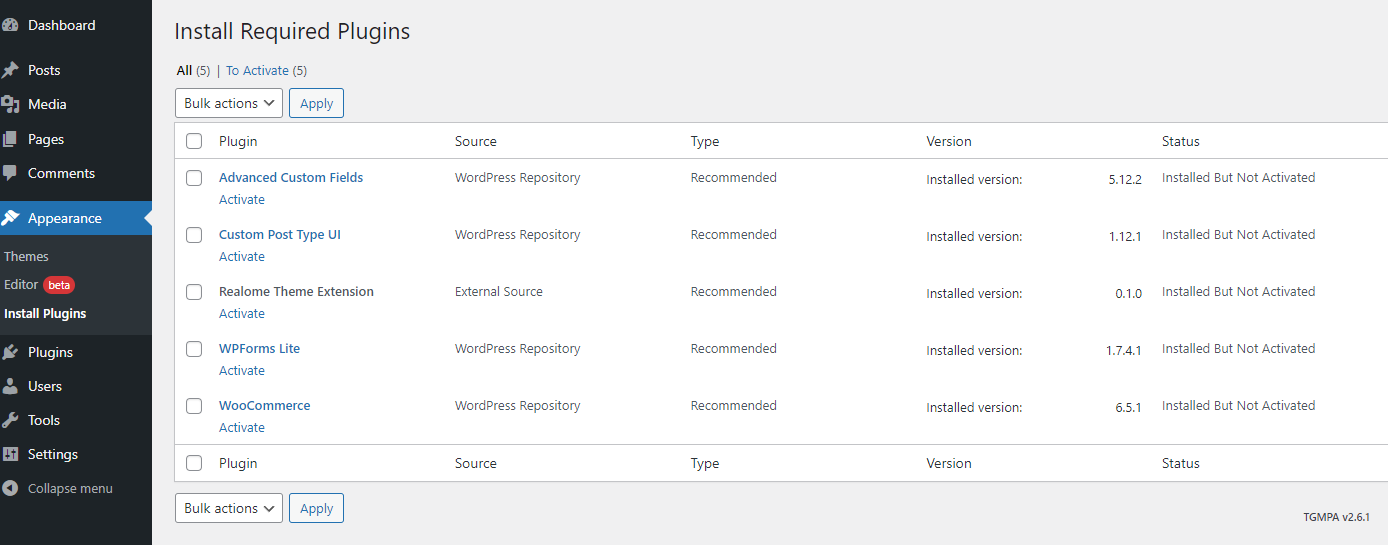Open the top Bulk actions dropdown
This screenshot has height=545, width=1388.
click(x=229, y=103)
